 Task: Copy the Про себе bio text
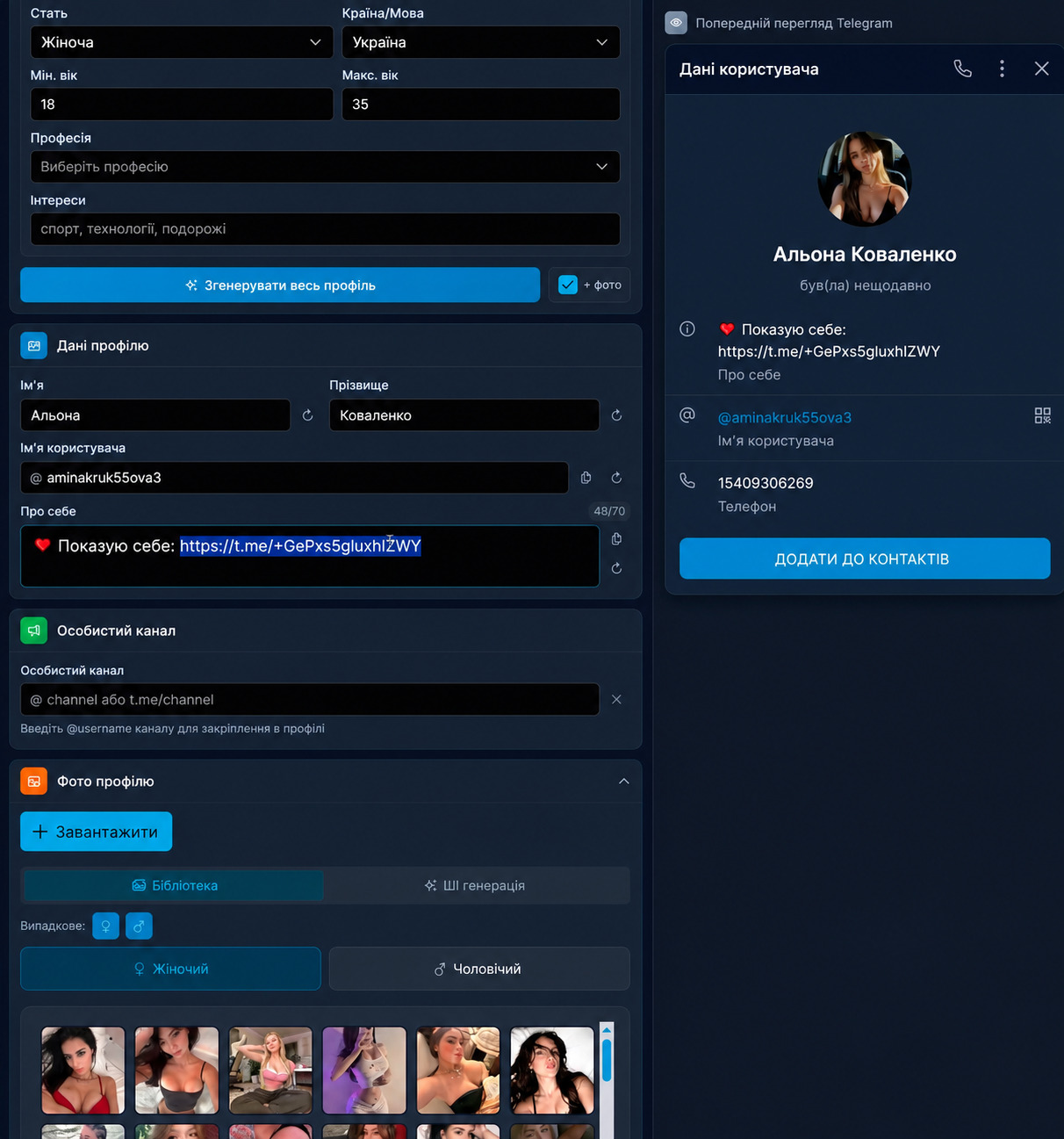point(616,539)
